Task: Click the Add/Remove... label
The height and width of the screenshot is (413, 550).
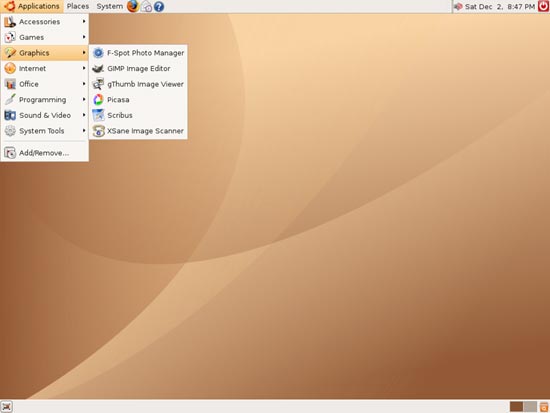Action: (x=44, y=153)
